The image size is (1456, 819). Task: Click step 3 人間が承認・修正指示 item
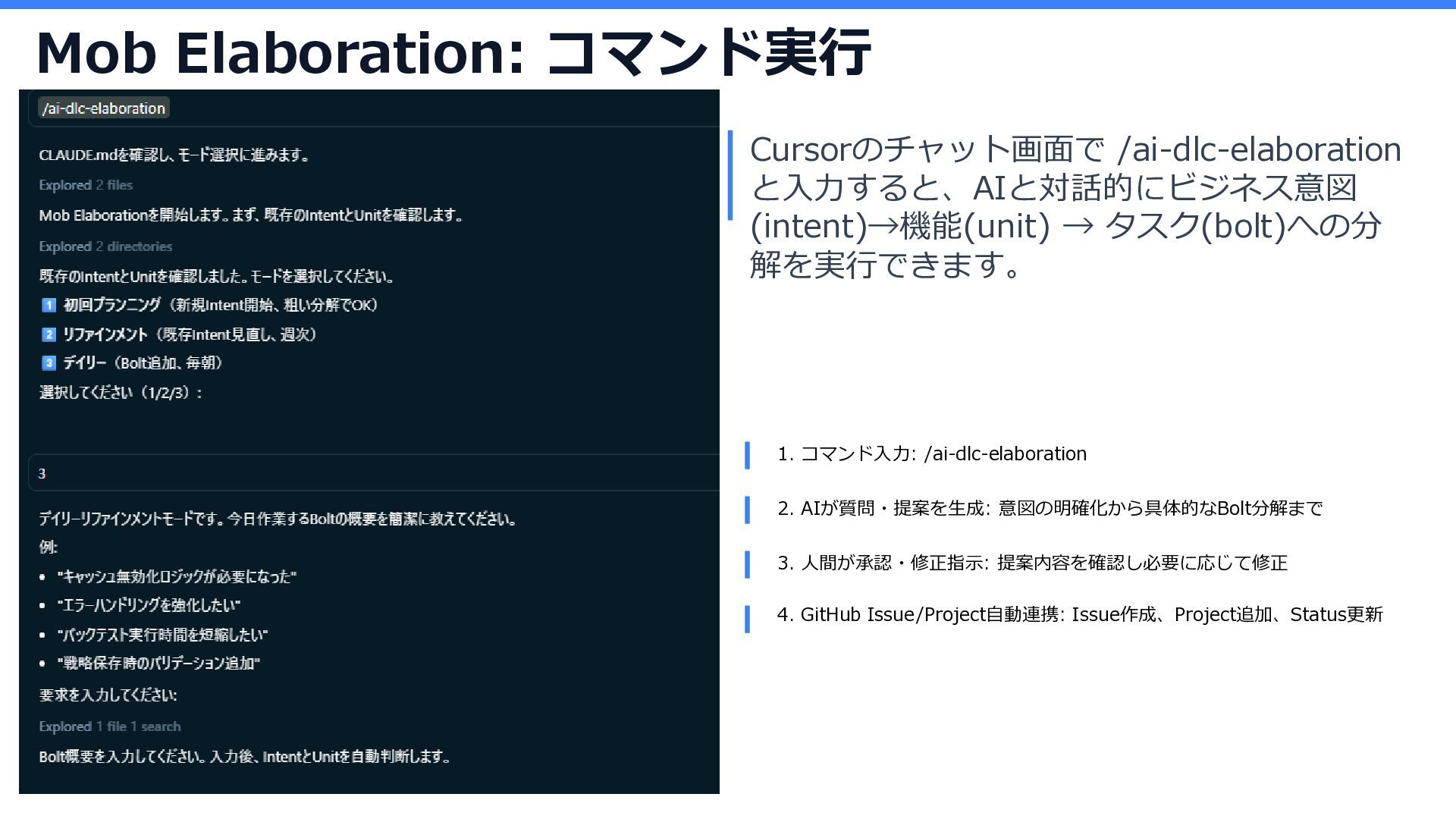coord(1032,563)
